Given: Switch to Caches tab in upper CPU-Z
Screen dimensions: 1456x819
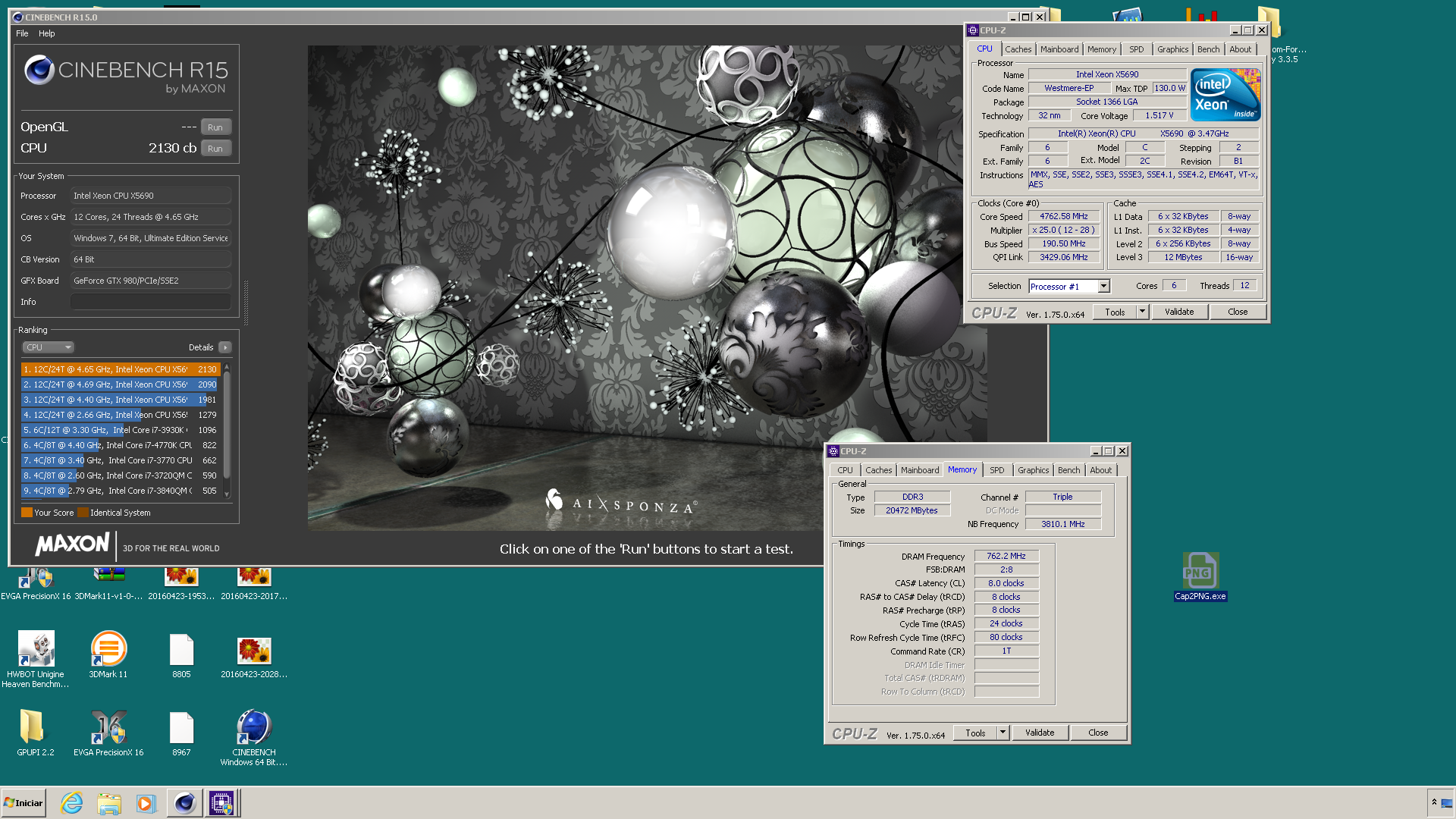Looking at the screenshot, I should [1018, 49].
